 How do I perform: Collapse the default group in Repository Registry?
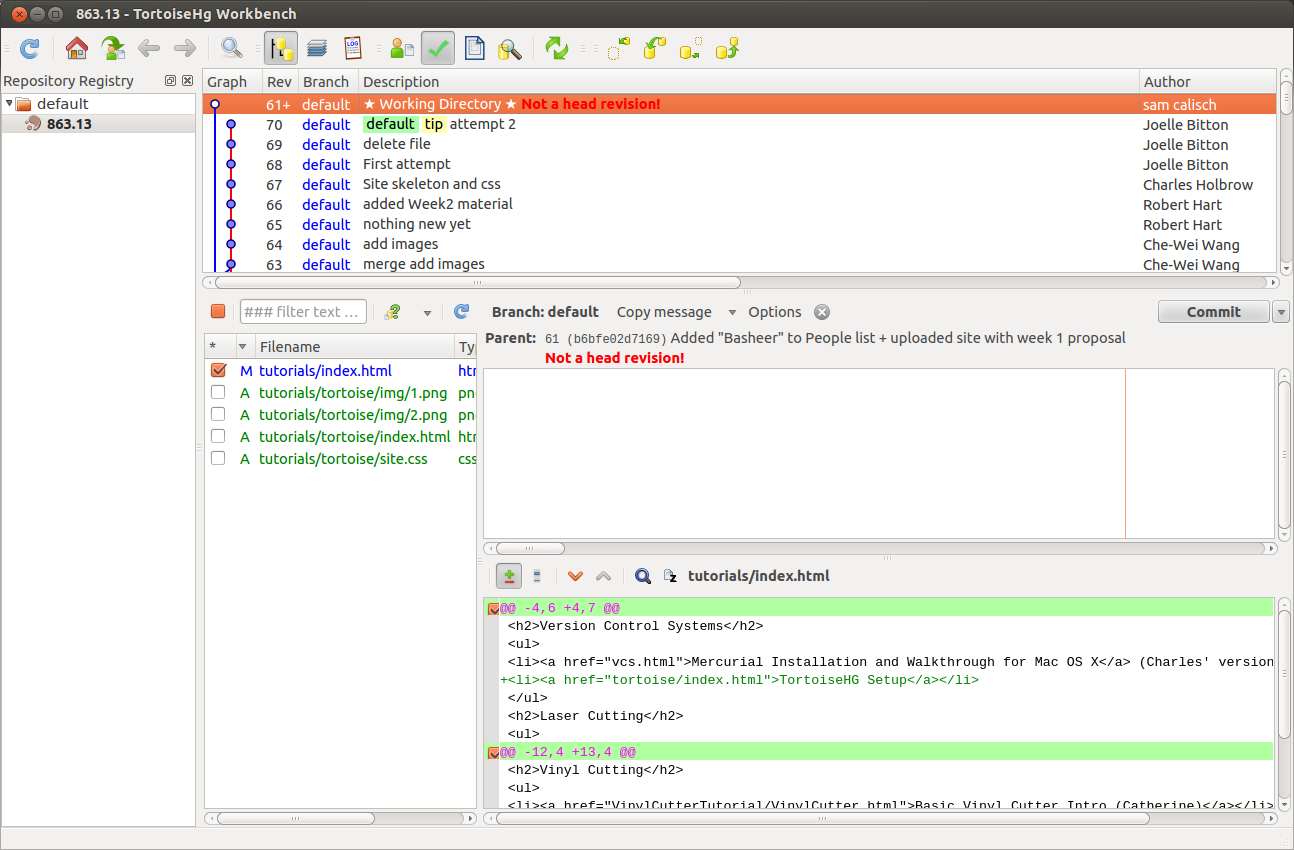[x=9, y=104]
